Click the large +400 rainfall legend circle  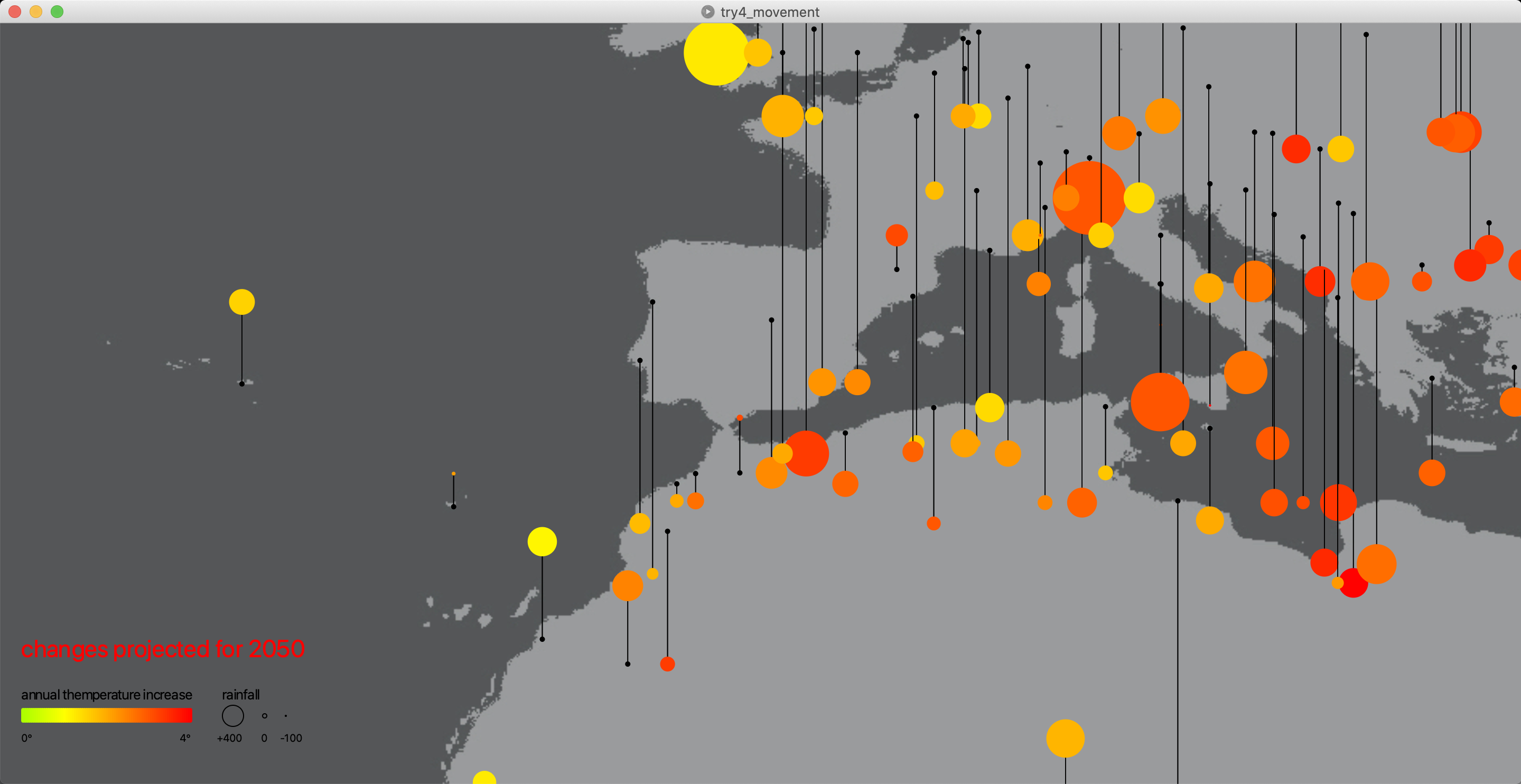(232, 715)
